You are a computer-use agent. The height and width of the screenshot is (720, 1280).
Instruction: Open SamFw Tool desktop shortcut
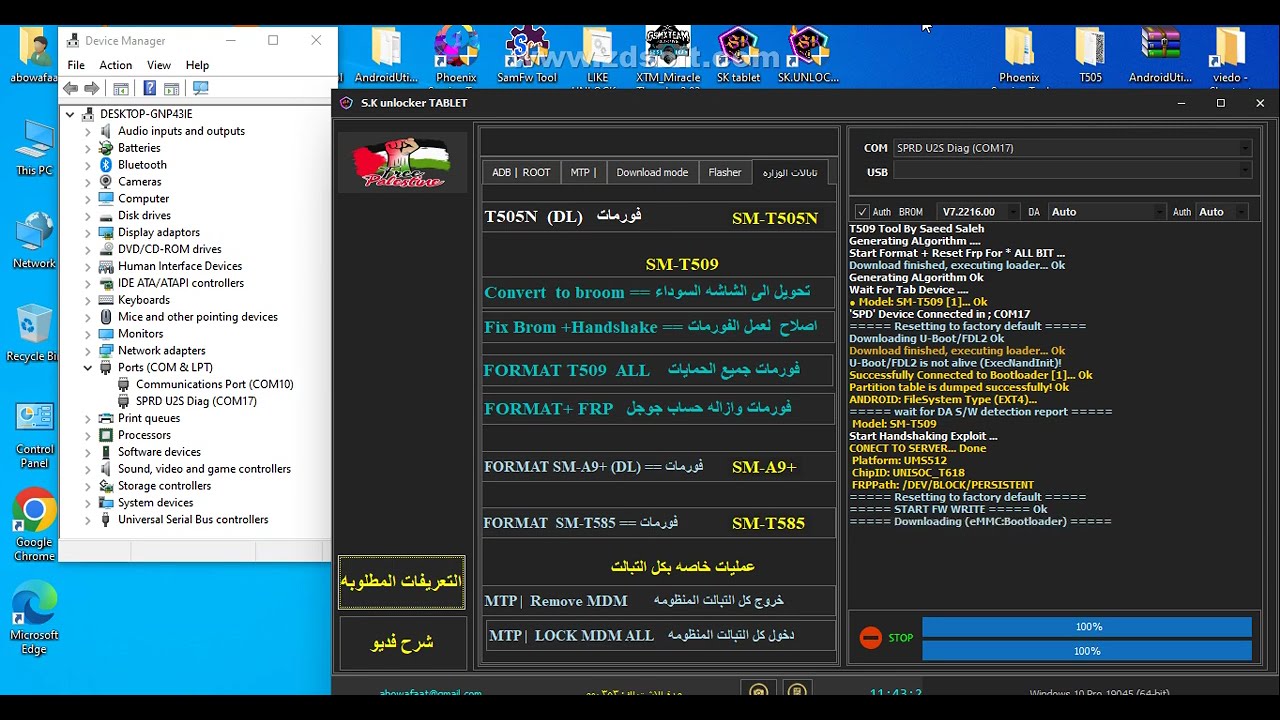(x=526, y=56)
